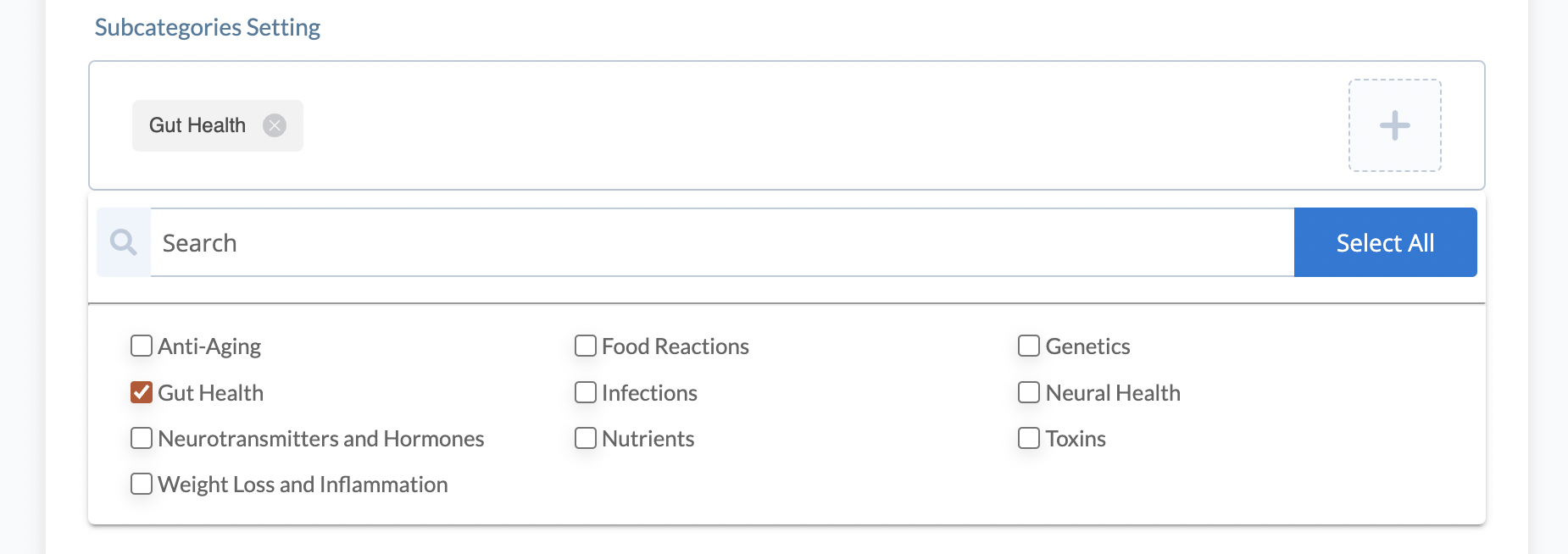The image size is (1568, 554).
Task: Click the Select All button
Action: pos(1386,242)
